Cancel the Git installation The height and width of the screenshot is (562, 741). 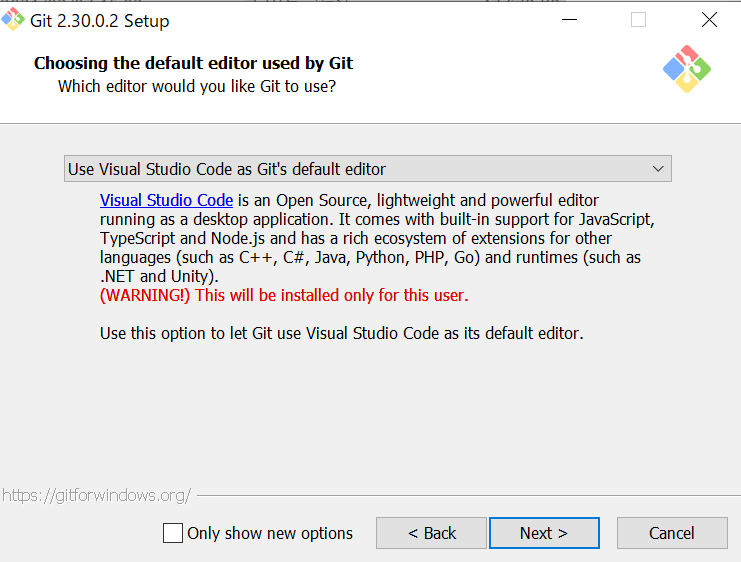tap(671, 533)
